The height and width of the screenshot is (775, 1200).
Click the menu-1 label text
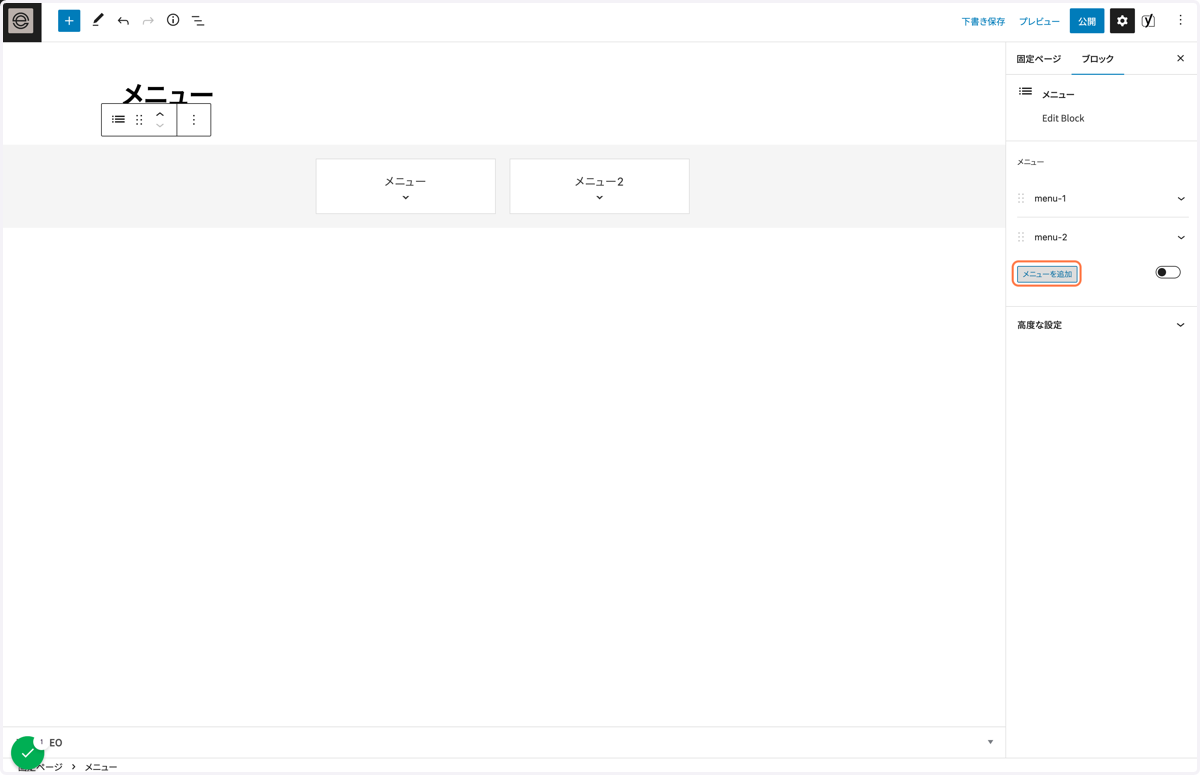(1050, 198)
